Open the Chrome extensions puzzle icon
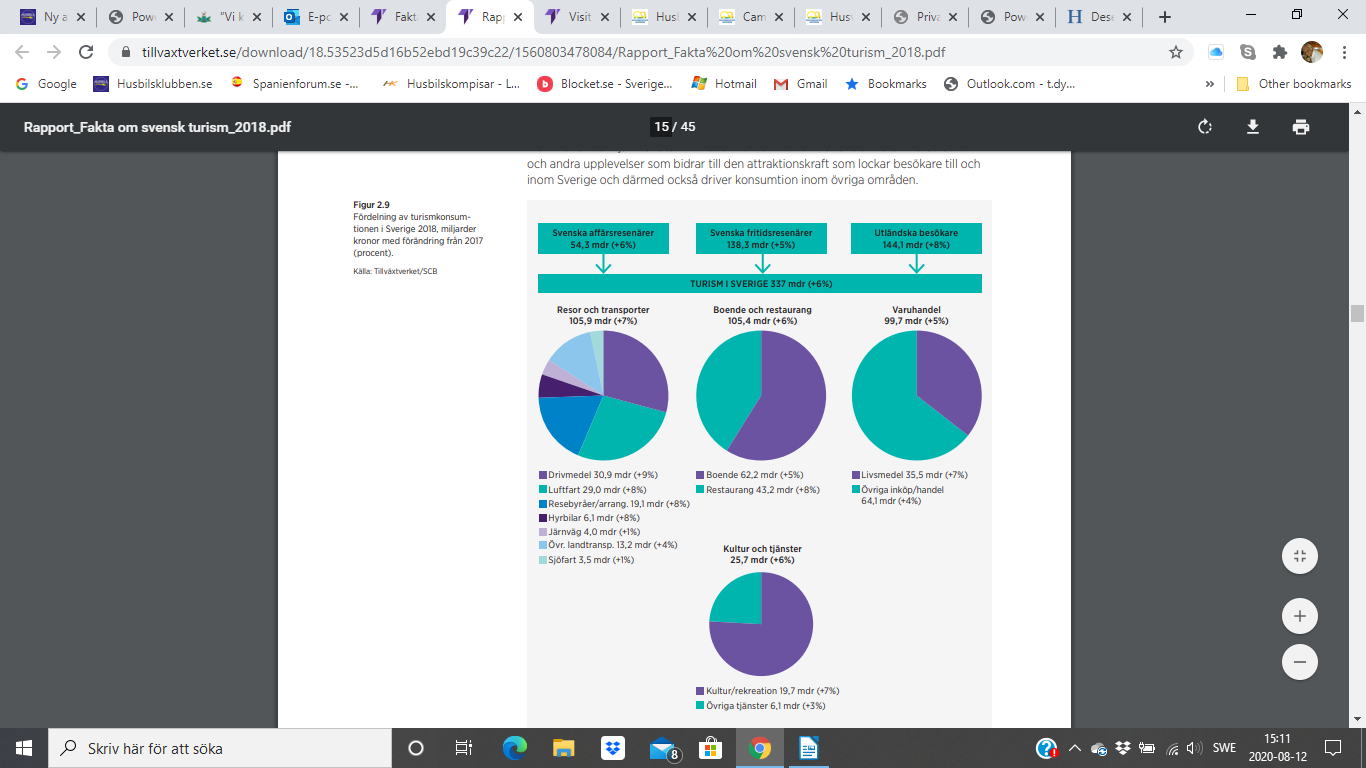1366x768 pixels. point(1279,52)
